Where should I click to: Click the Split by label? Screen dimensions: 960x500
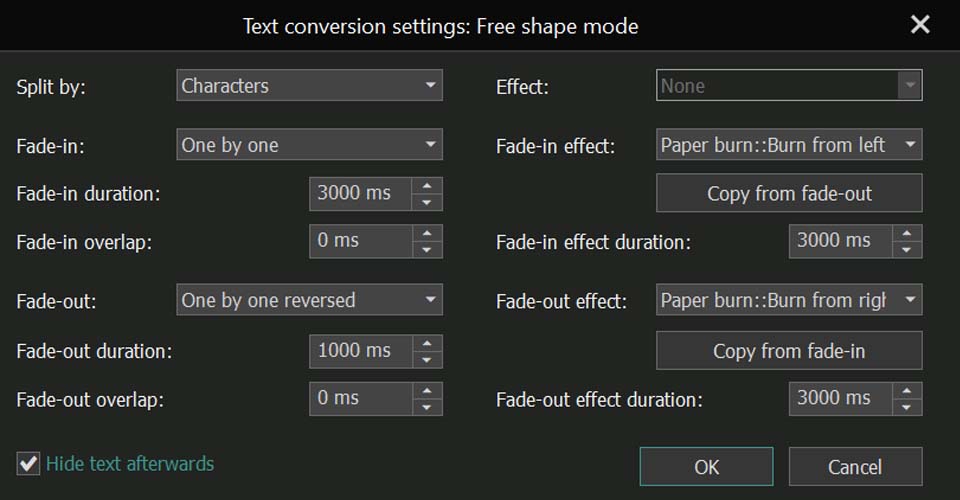click(51, 87)
